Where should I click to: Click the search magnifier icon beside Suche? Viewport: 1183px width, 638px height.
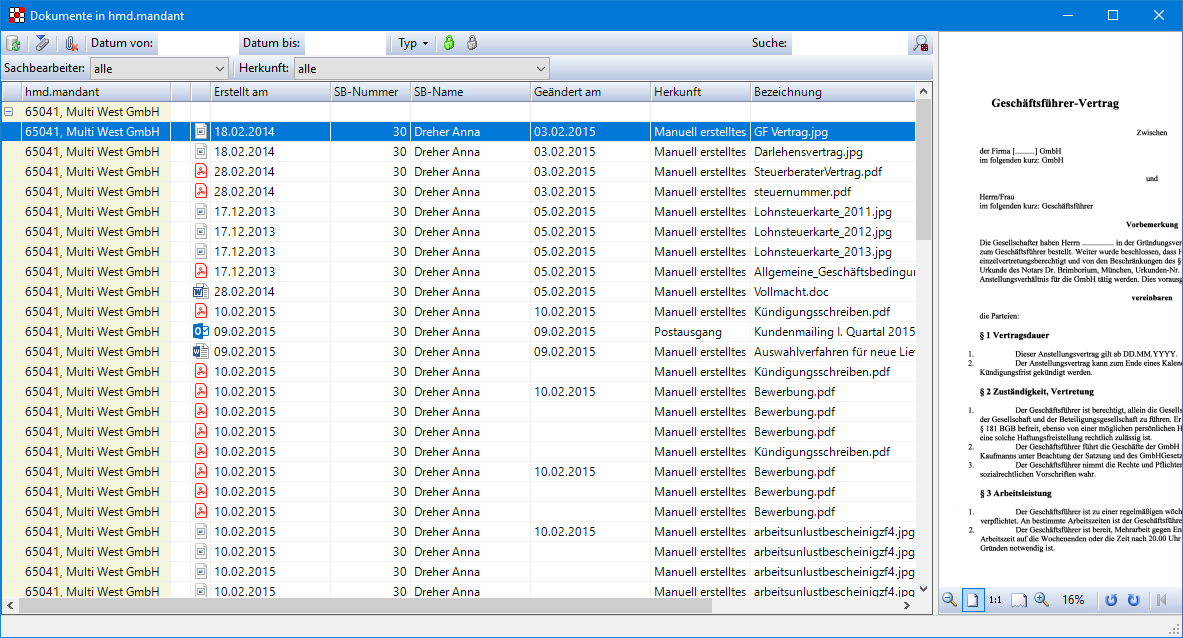tap(919, 43)
